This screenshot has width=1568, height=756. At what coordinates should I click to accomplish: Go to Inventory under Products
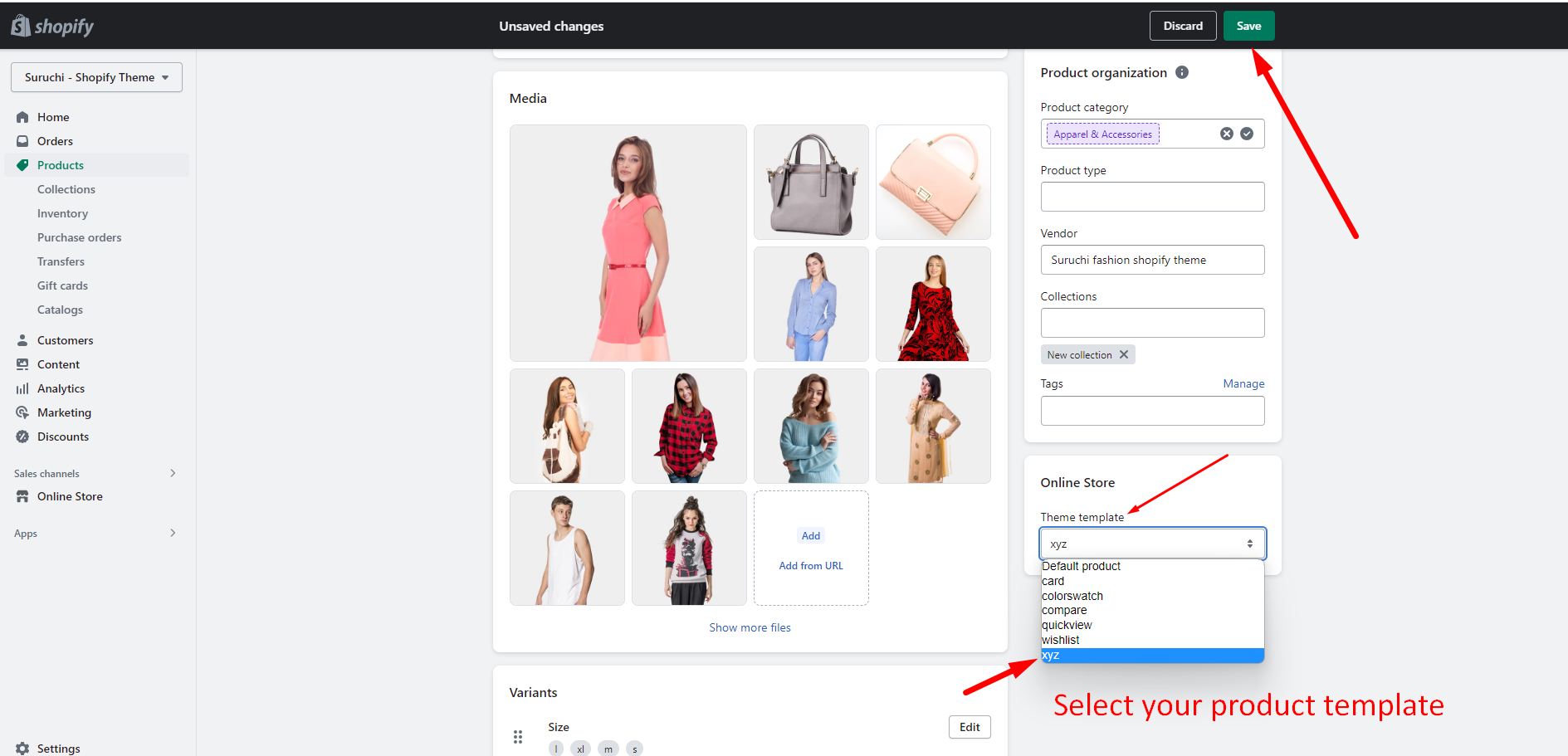tap(62, 213)
